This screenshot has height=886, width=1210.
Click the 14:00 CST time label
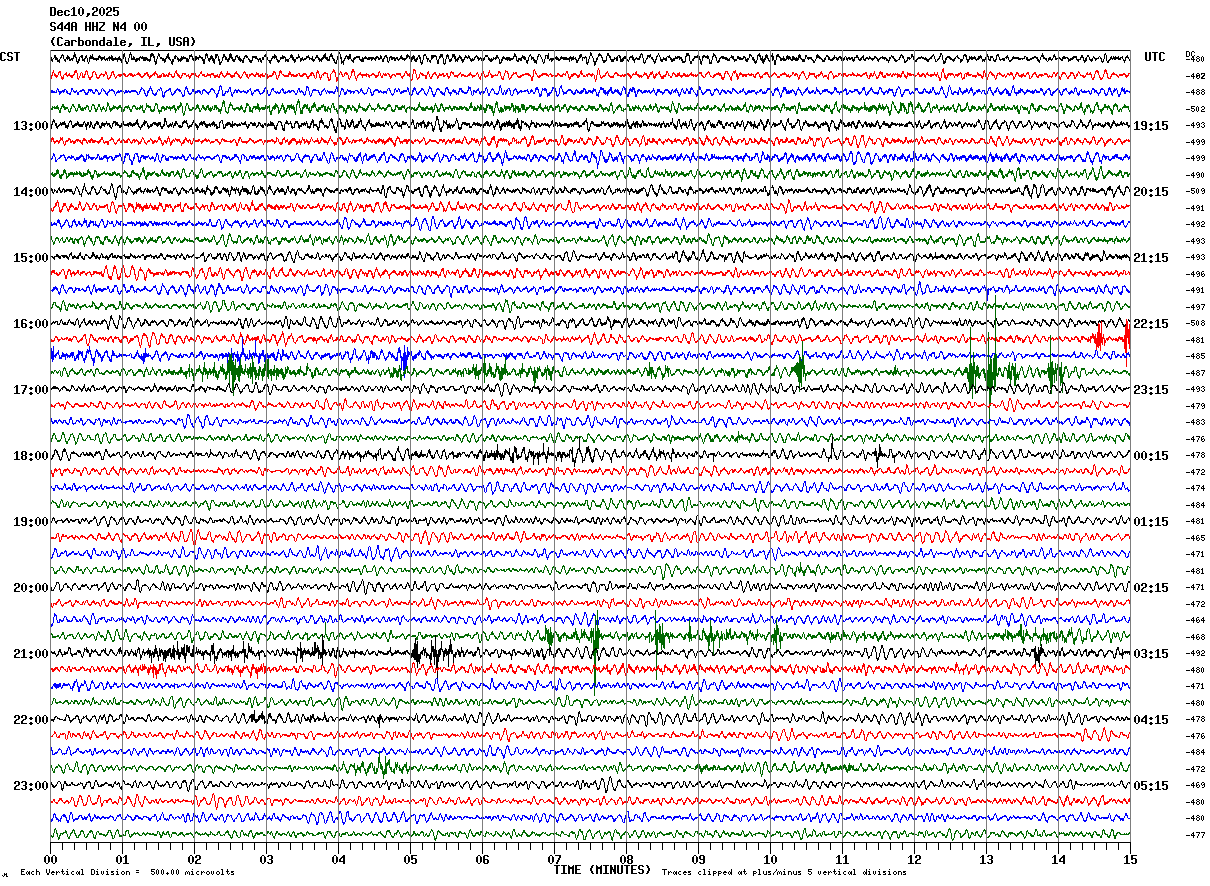point(31,191)
